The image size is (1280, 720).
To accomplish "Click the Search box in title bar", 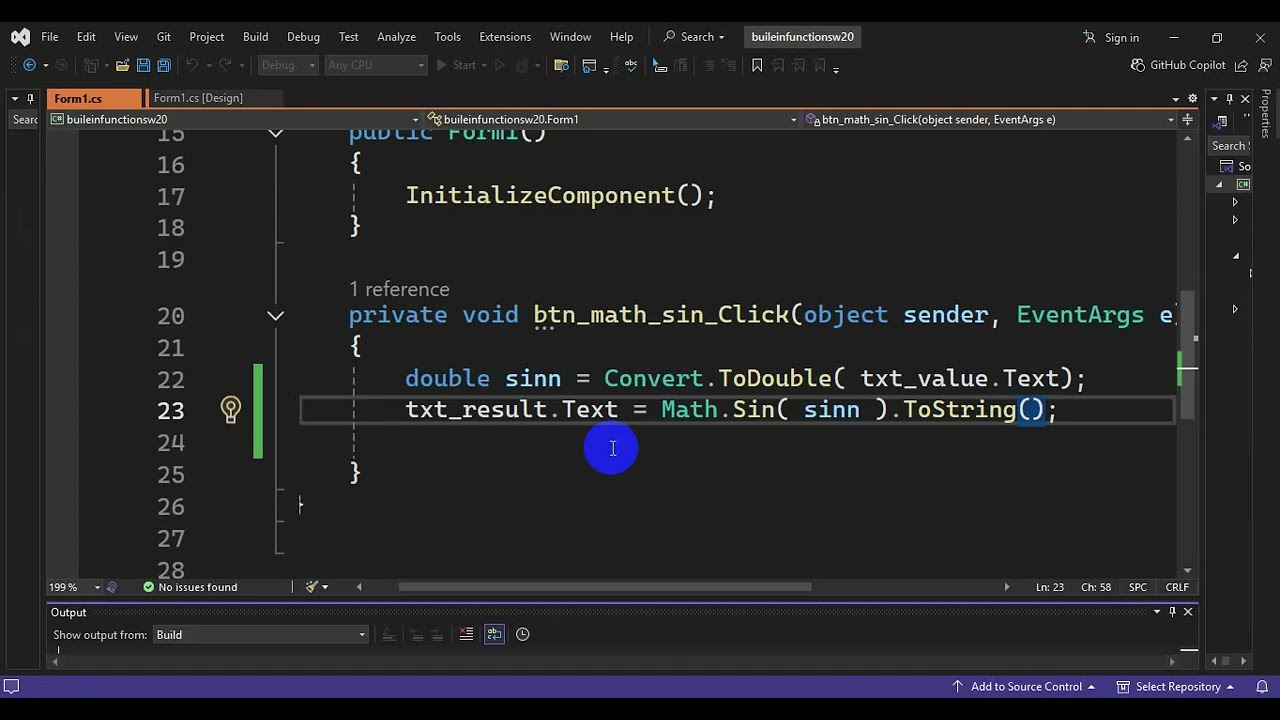I will pyautogui.click(x=694, y=37).
